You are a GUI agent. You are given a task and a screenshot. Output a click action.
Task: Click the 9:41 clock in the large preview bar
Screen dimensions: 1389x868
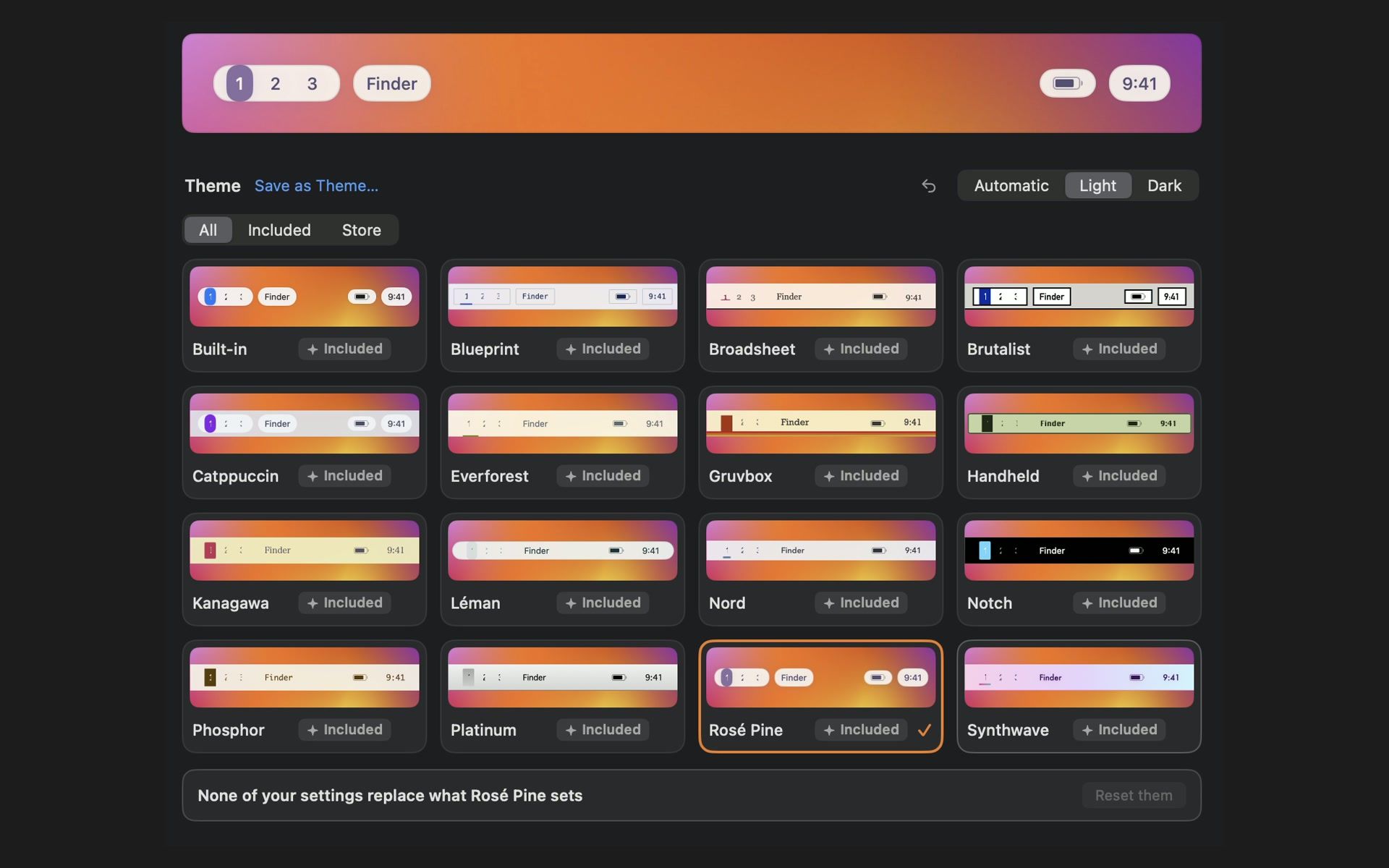point(1139,83)
